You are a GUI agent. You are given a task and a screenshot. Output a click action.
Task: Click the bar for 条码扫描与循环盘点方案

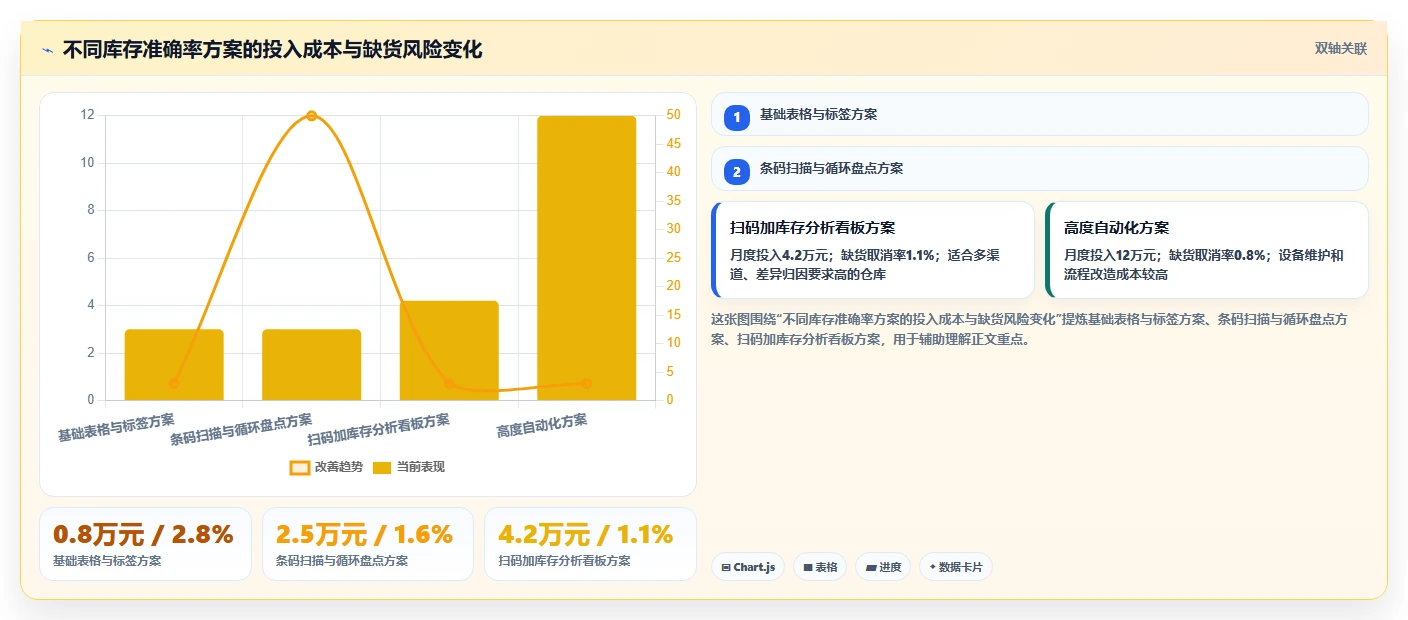(311, 365)
